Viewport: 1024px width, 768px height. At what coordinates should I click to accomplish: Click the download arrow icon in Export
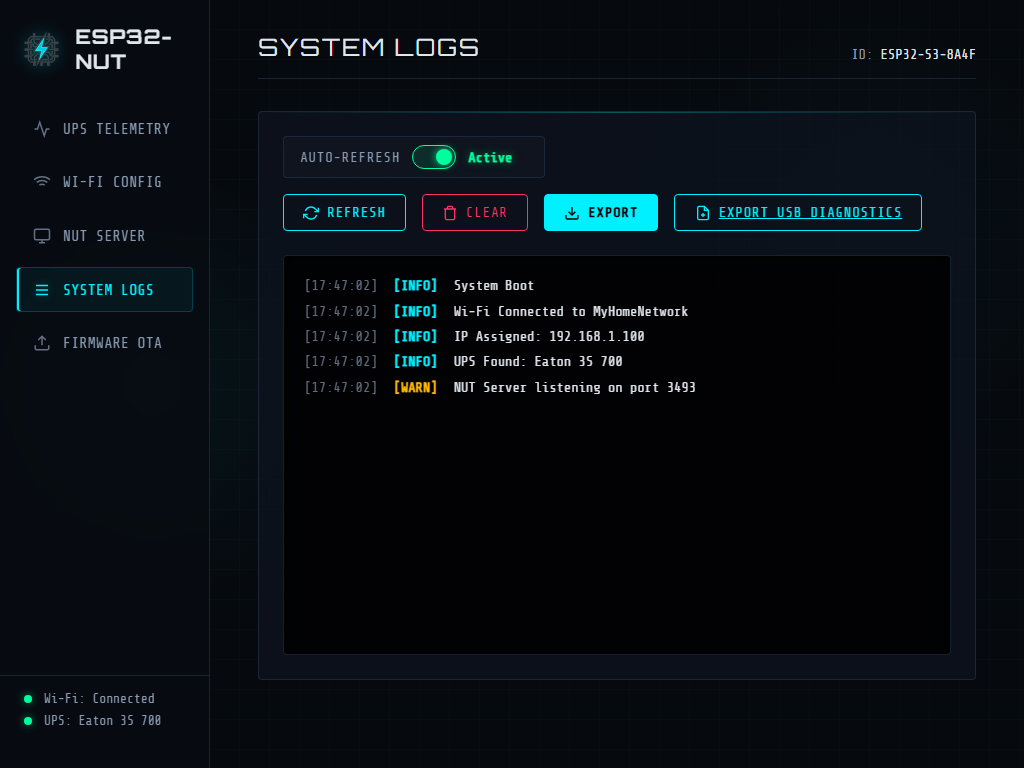click(x=572, y=213)
